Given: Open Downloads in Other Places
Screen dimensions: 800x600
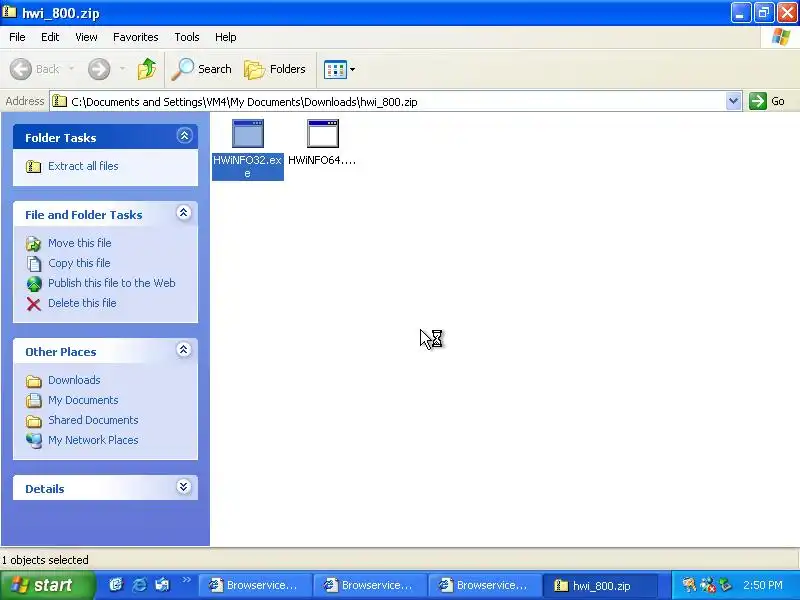Looking at the screenshot, I should pos(74,380).
